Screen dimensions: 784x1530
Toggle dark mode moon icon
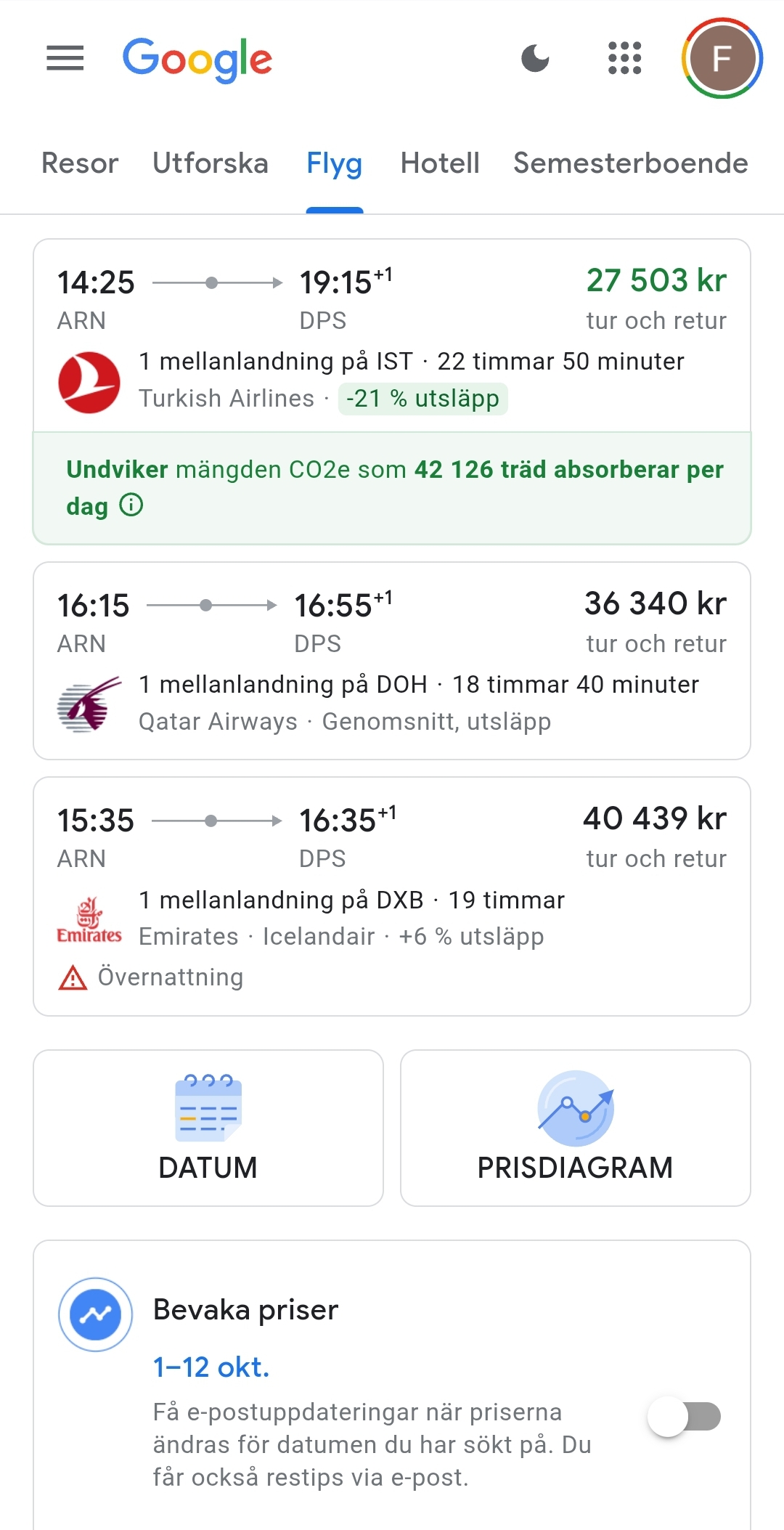click(536, 58)
